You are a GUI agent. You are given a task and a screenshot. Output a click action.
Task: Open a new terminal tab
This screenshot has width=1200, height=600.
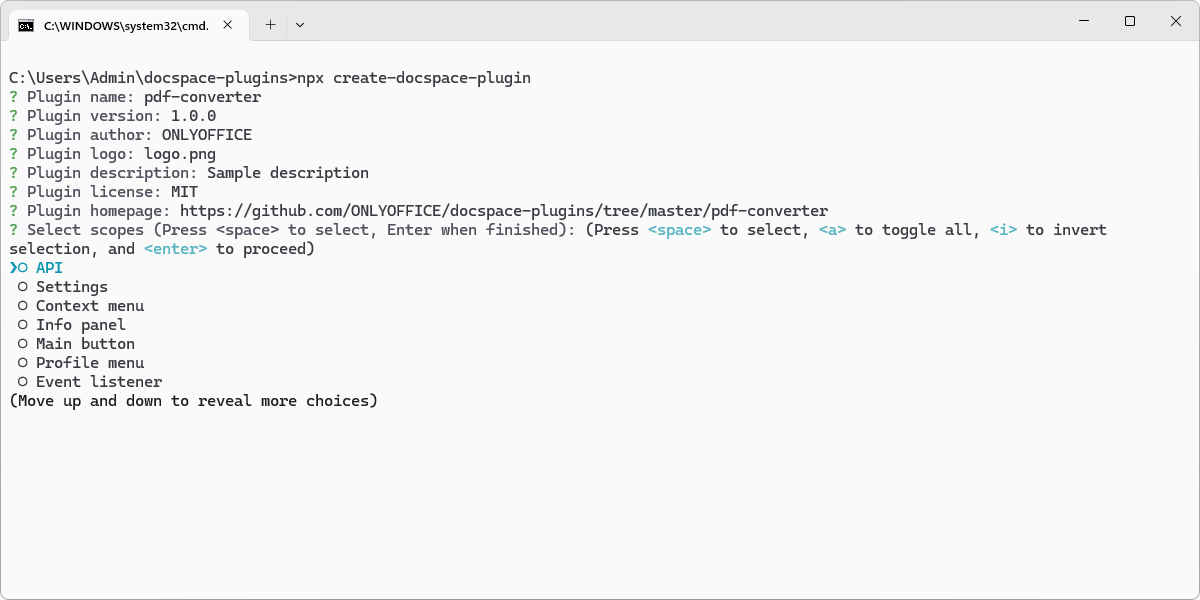270,25
